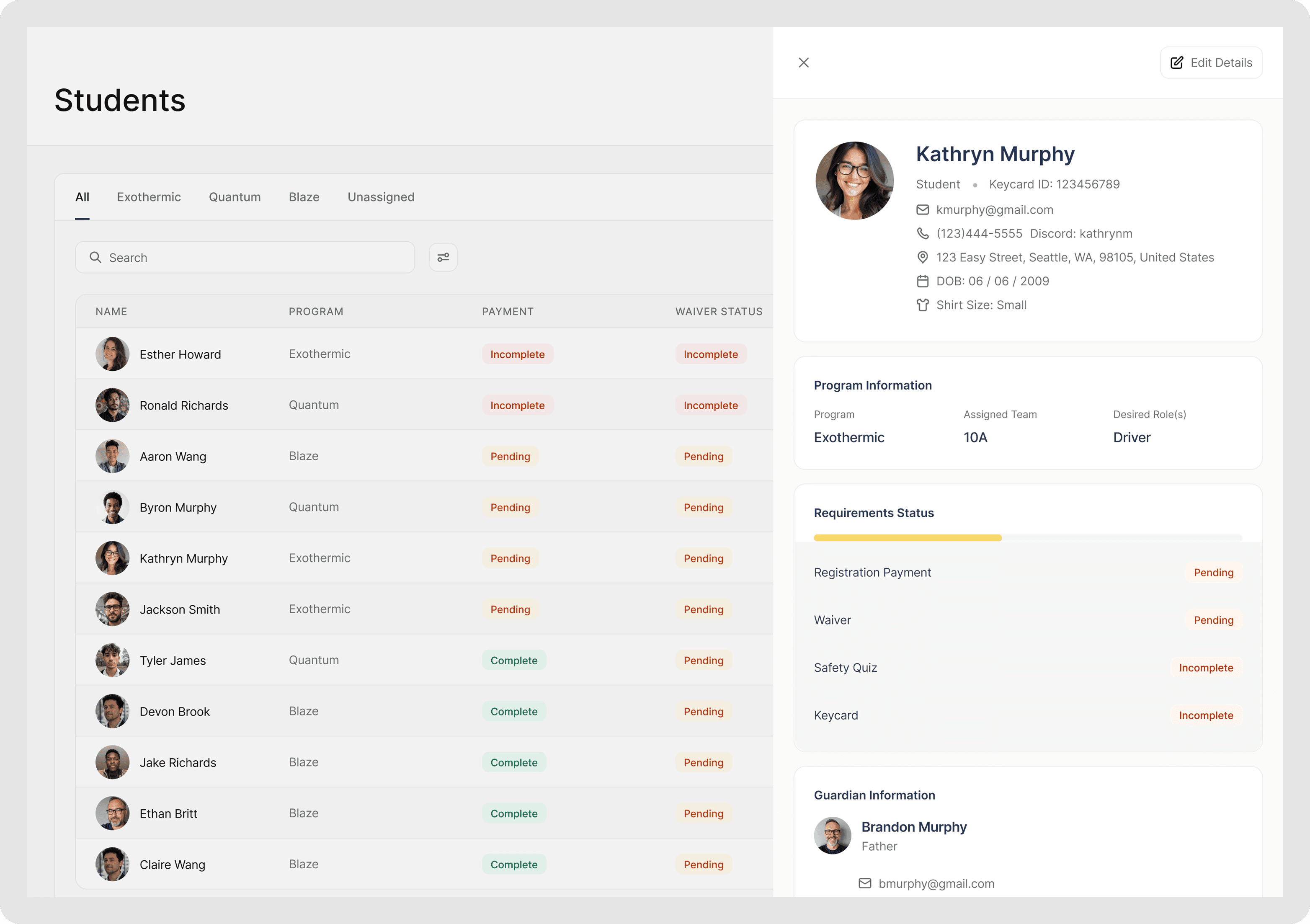This screenshot has height=924, width=1310.
Task: Click Brandon Murphy's guardian avatar
Action: [x=833, y=836]
